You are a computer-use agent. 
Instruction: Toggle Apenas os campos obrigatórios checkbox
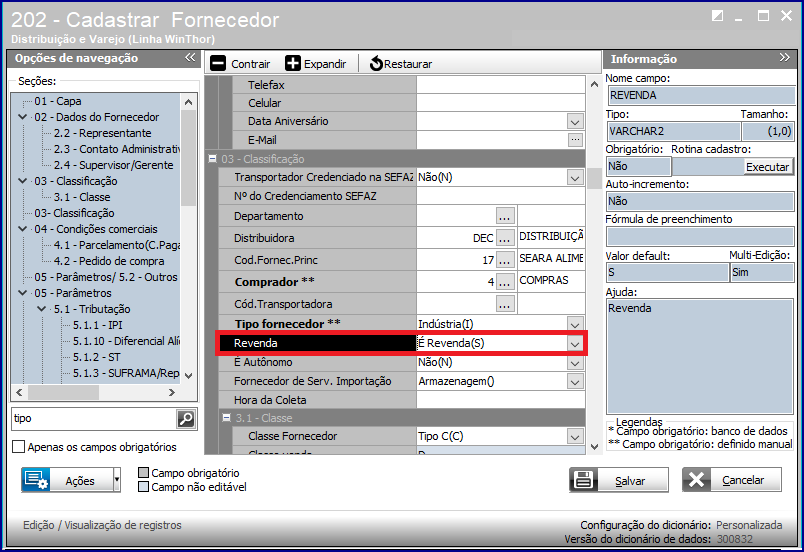18,447
